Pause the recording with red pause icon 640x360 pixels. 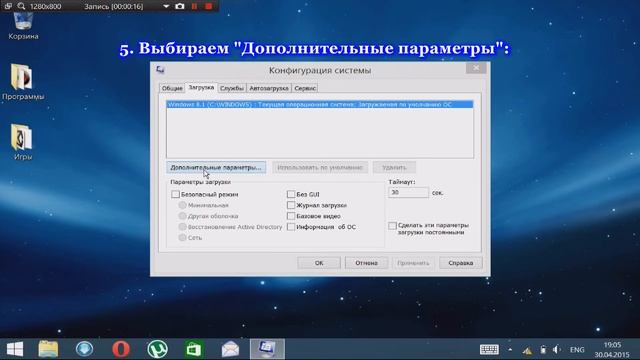pyautogui.click(x=194, y=6)
